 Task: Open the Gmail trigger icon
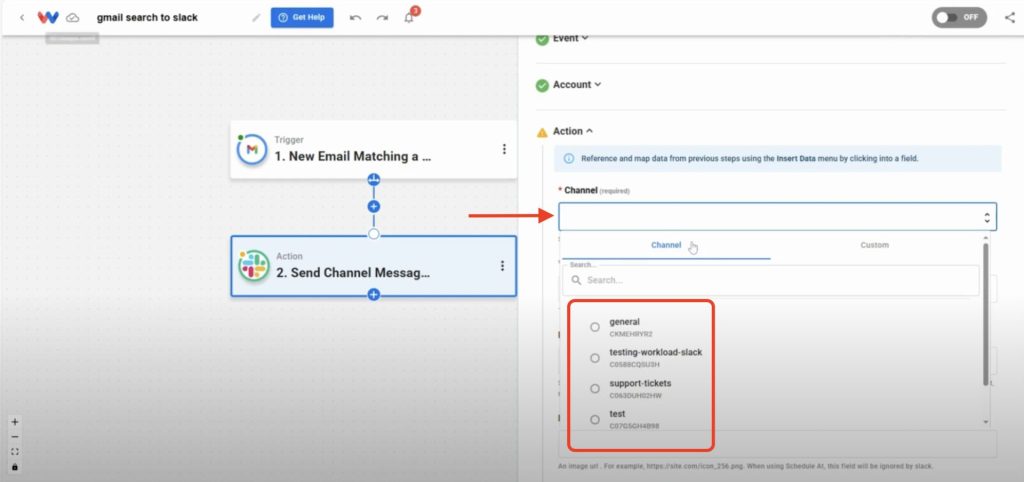(x=252, y=150)
